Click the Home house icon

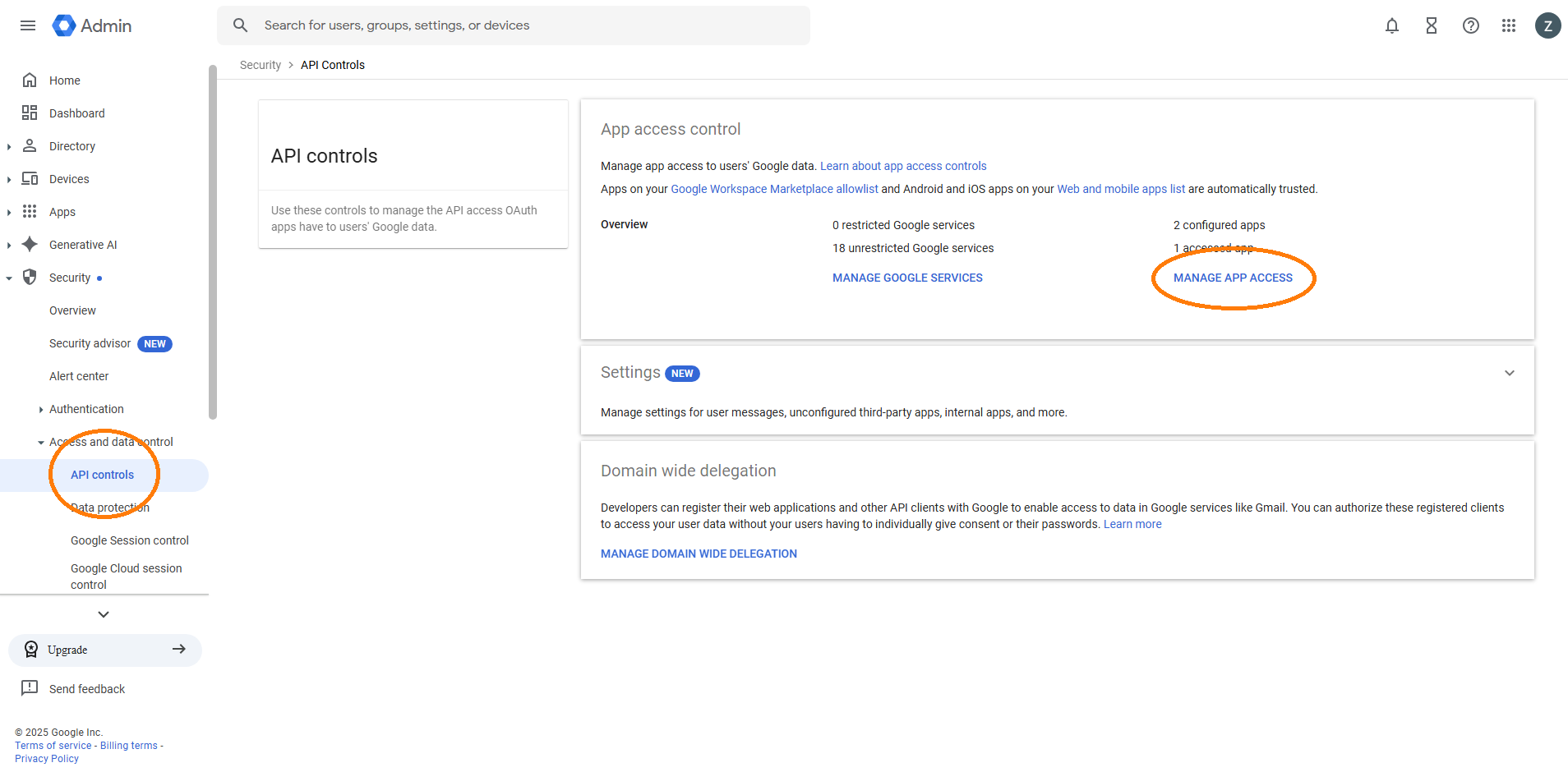[x=30, y=80]
